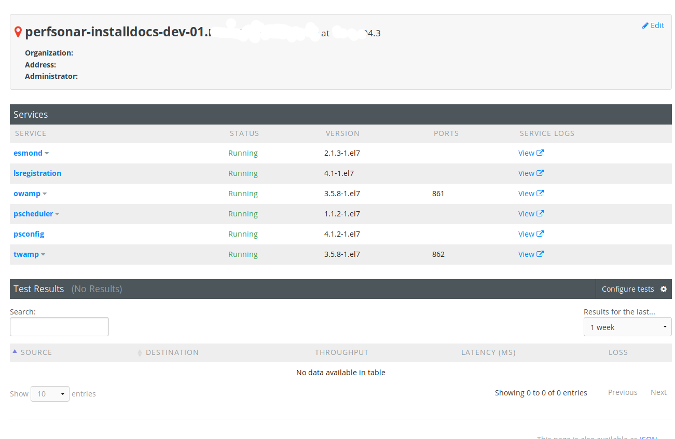The width and height of the screenshot is (675, 439).
Task: Go to Previous results page
Action: coord(622,393)
